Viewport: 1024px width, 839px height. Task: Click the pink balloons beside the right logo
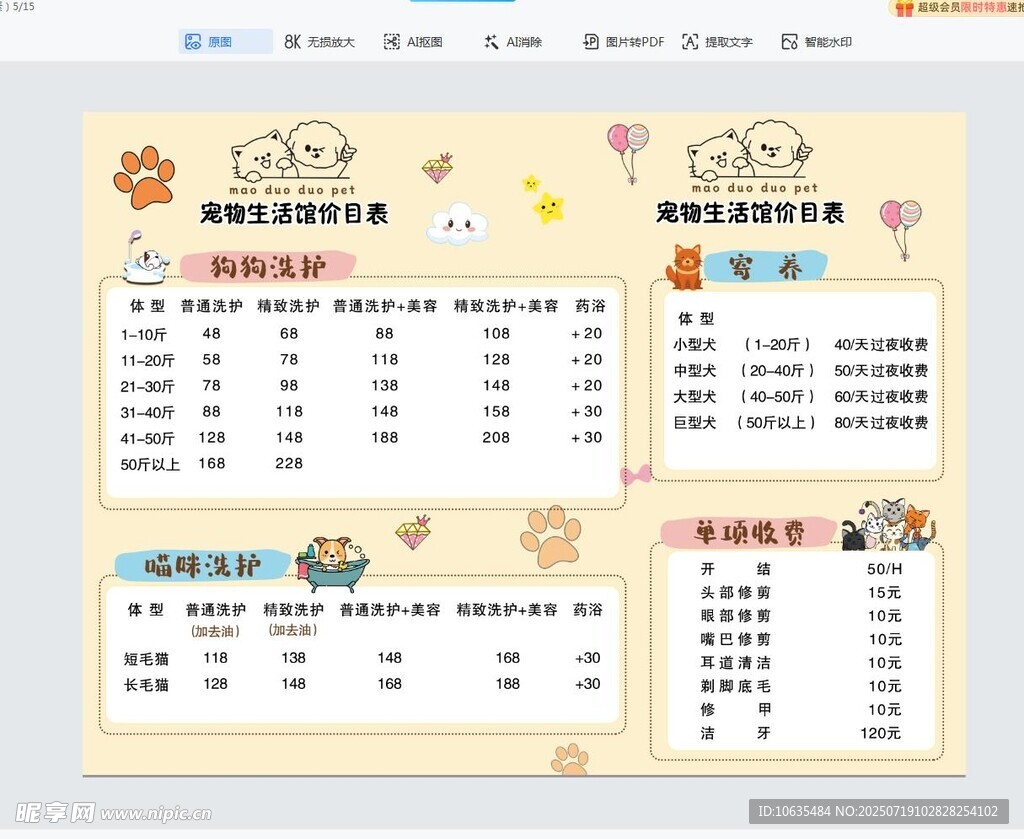click(x=628, y=148)
